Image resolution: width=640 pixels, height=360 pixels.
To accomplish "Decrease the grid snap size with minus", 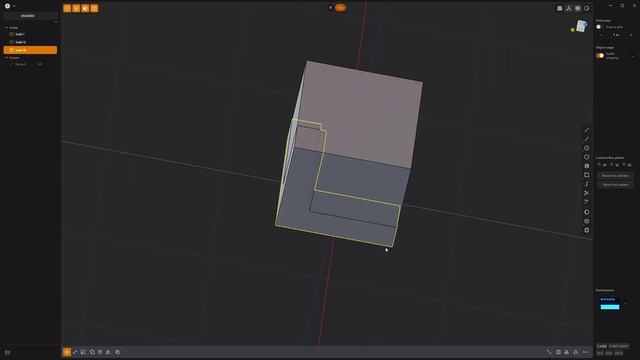I will pyautogui.click(x=600, y=35).
